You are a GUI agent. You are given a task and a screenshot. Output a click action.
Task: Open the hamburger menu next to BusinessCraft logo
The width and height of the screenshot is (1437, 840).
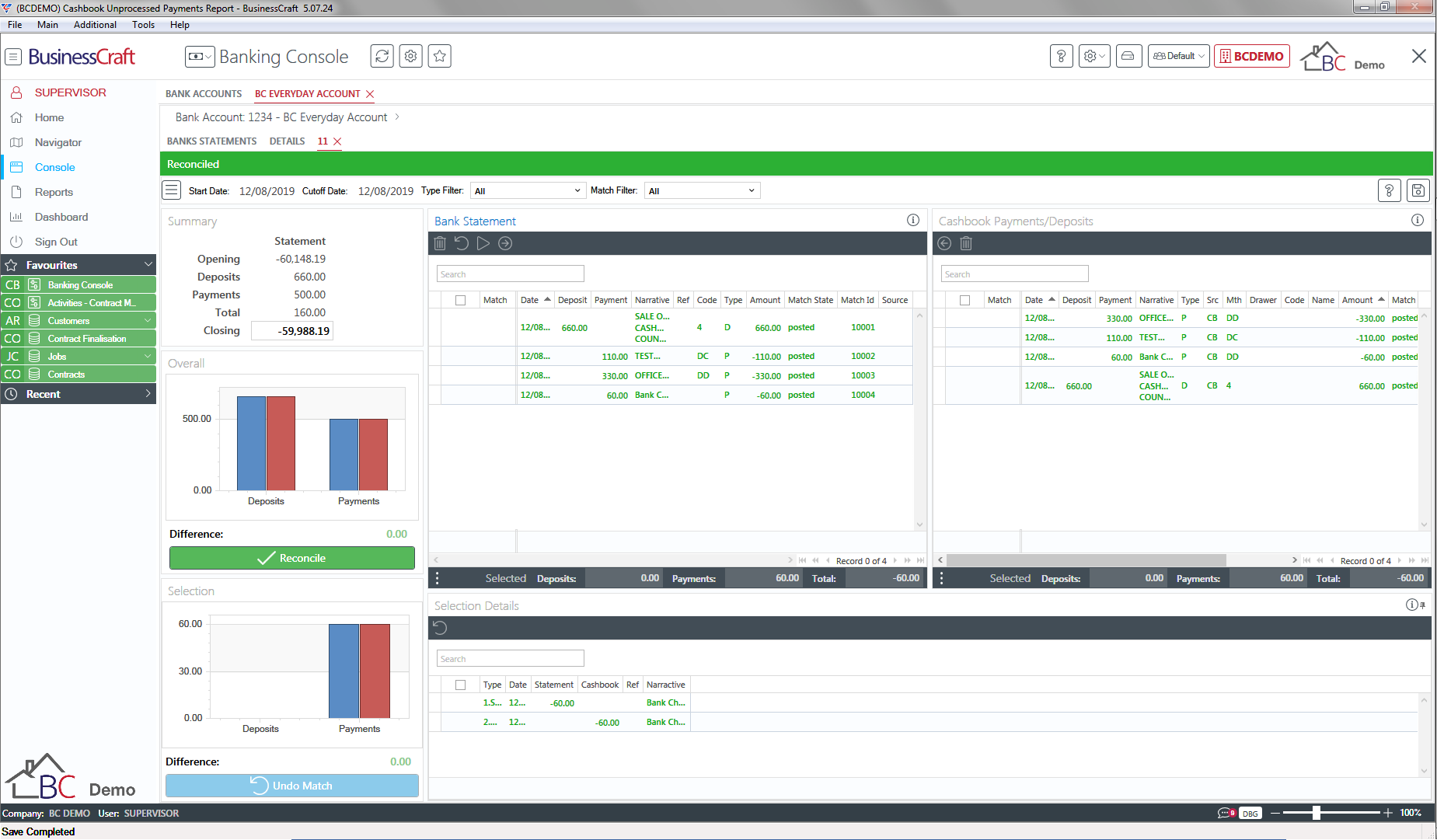point(13,57)
